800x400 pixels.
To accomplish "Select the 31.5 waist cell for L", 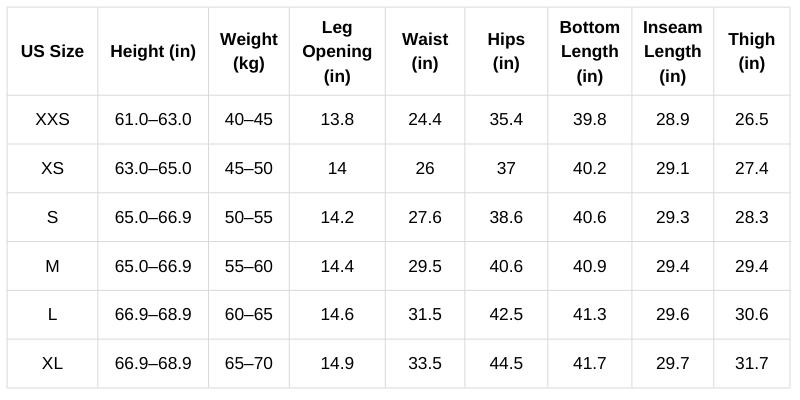I will [x=425, y=315].
